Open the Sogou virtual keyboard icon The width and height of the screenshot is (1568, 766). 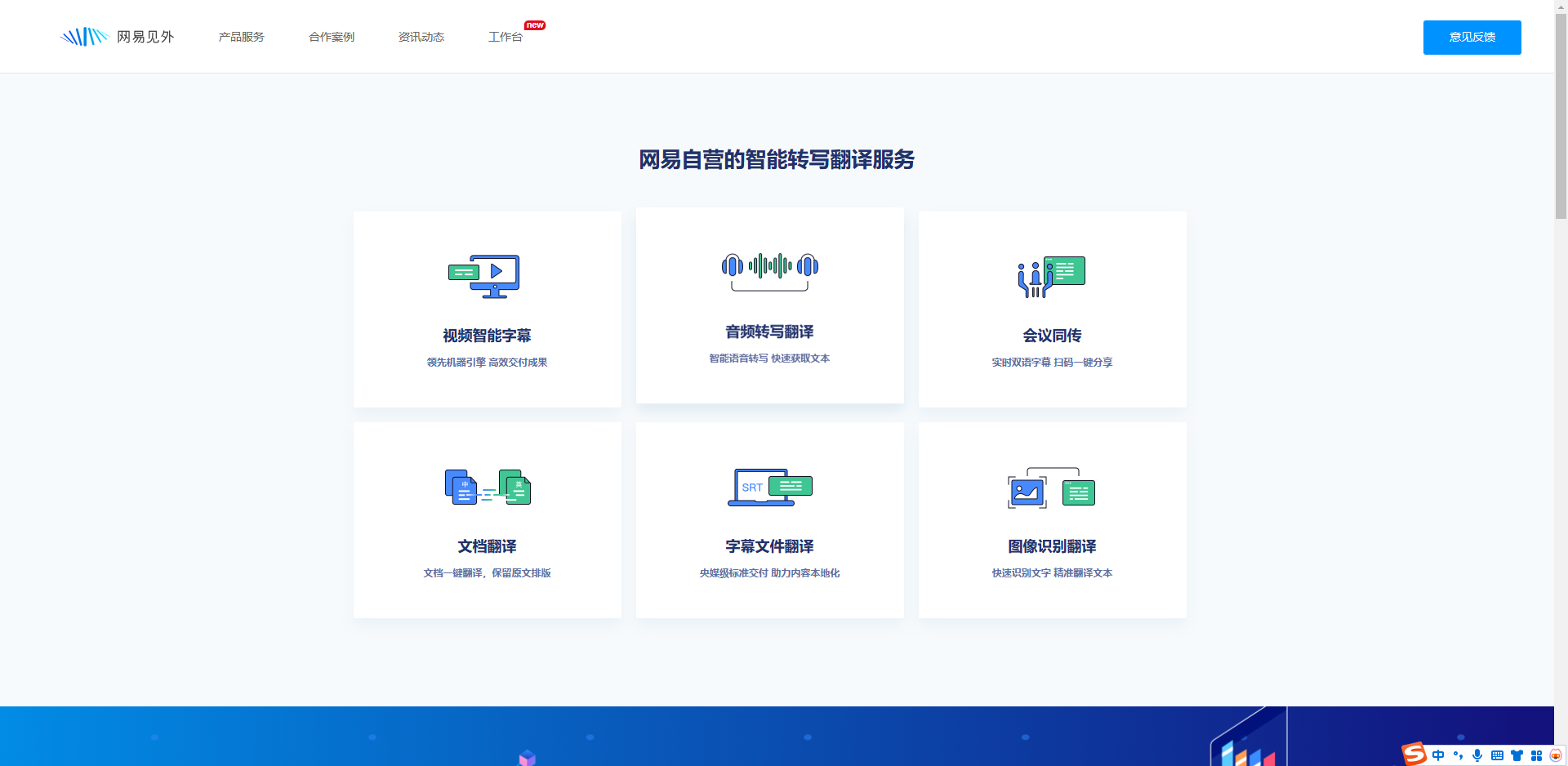pyautogui.click(x=1498, y=755)
